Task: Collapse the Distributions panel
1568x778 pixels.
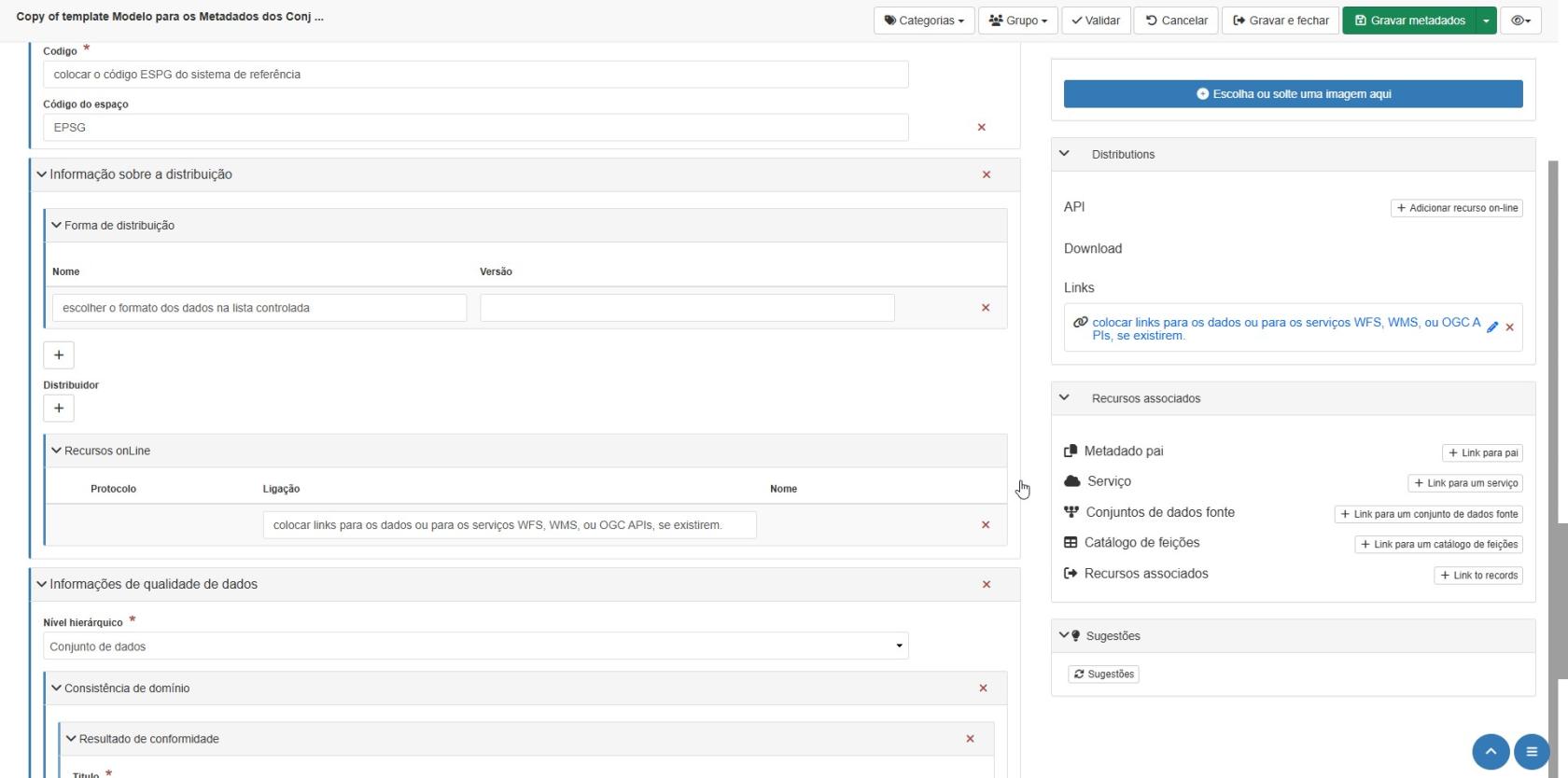Action: coord(1064,154)
